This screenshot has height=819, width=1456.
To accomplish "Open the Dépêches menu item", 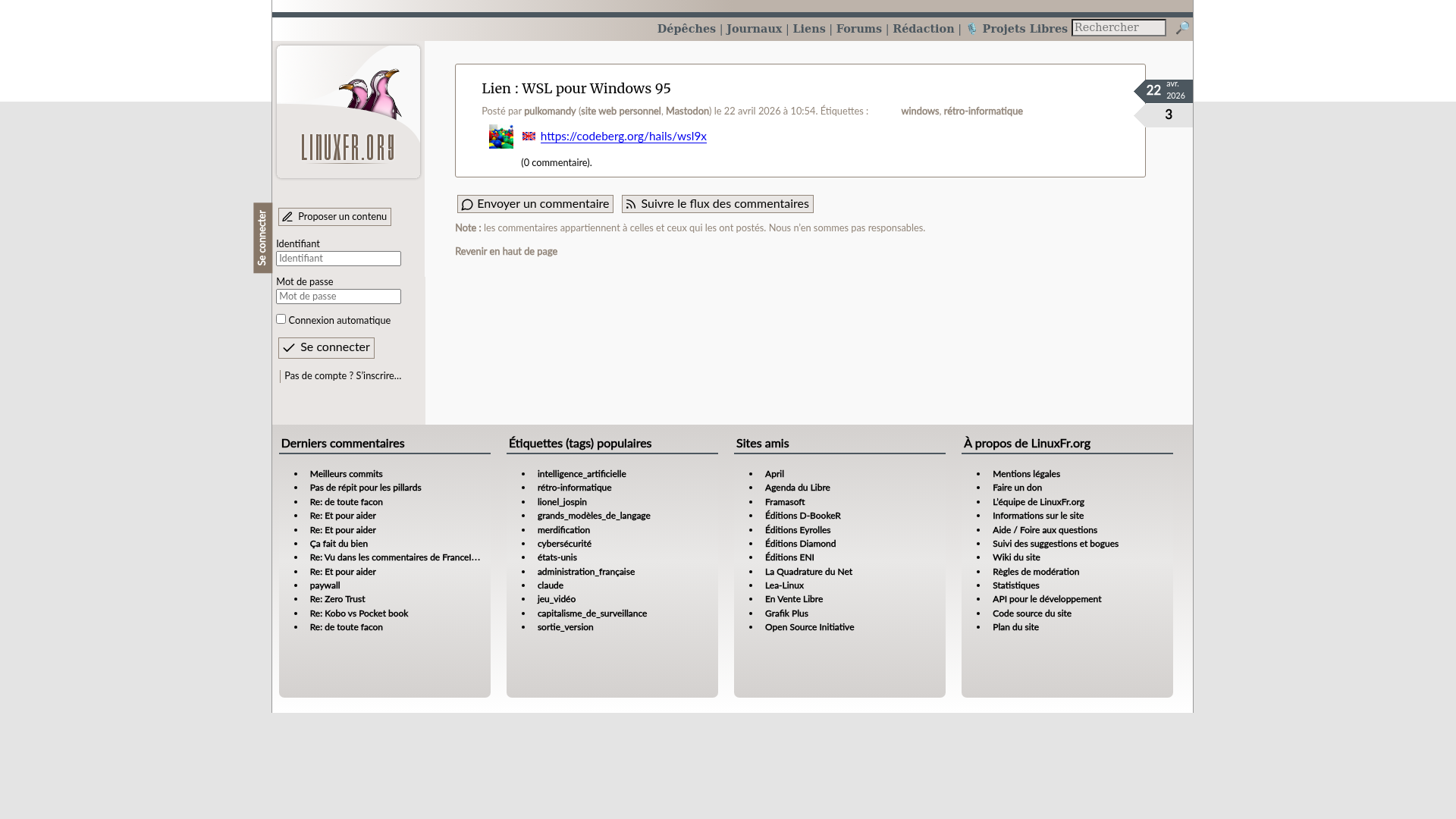I will [x=686, y=29].
